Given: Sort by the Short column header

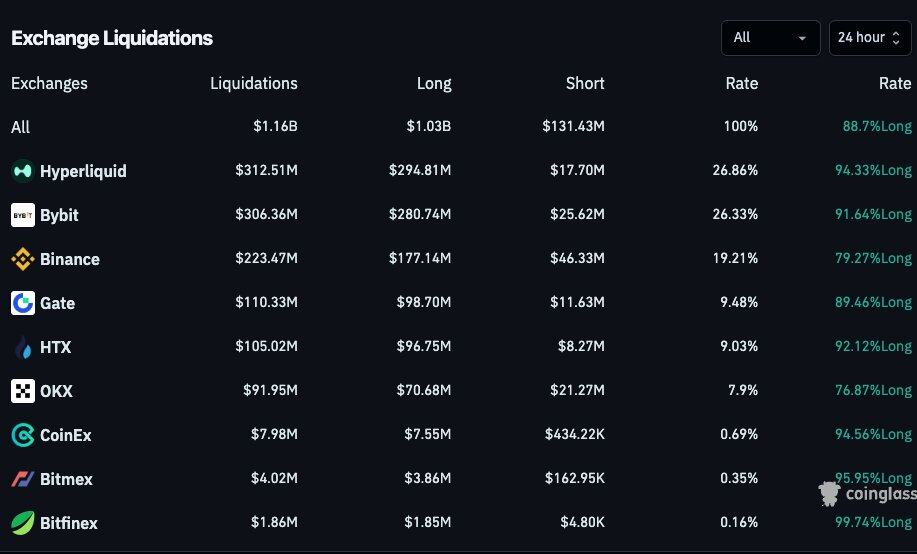Looking at the screenshot, I should click(x=585, y=83).
